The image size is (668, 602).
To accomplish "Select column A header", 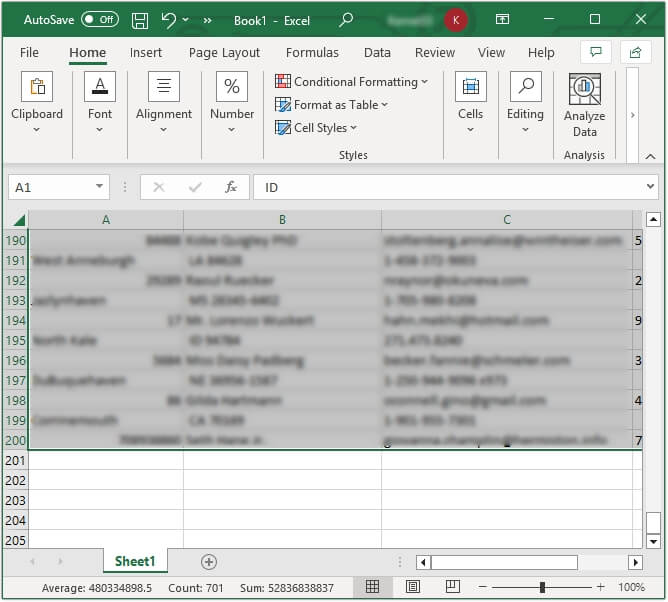I will (x=106, y=220).
